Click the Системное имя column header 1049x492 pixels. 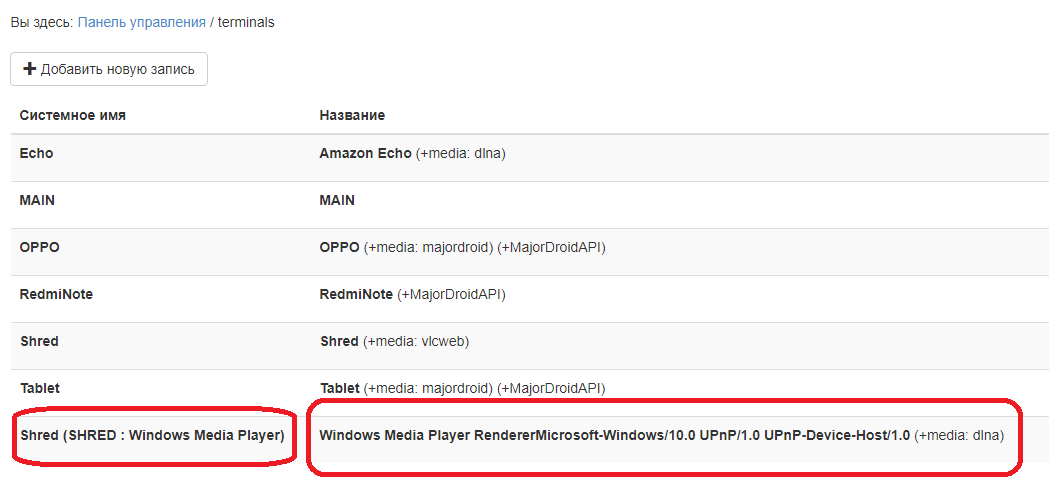pos(72,115)
